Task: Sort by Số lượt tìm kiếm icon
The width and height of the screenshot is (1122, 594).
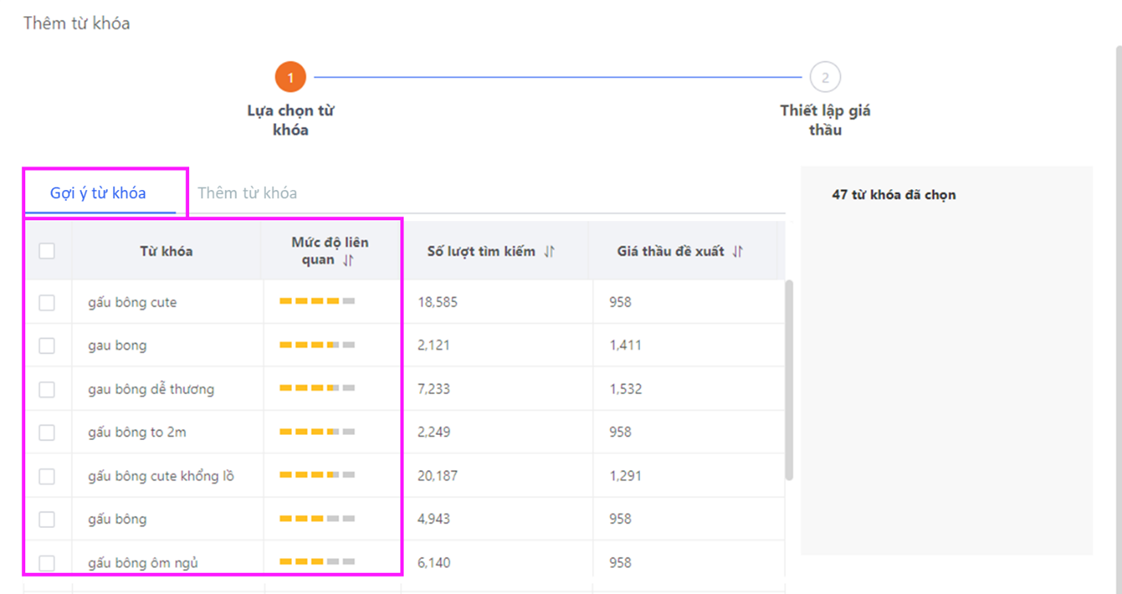Action: click(549, 252)
